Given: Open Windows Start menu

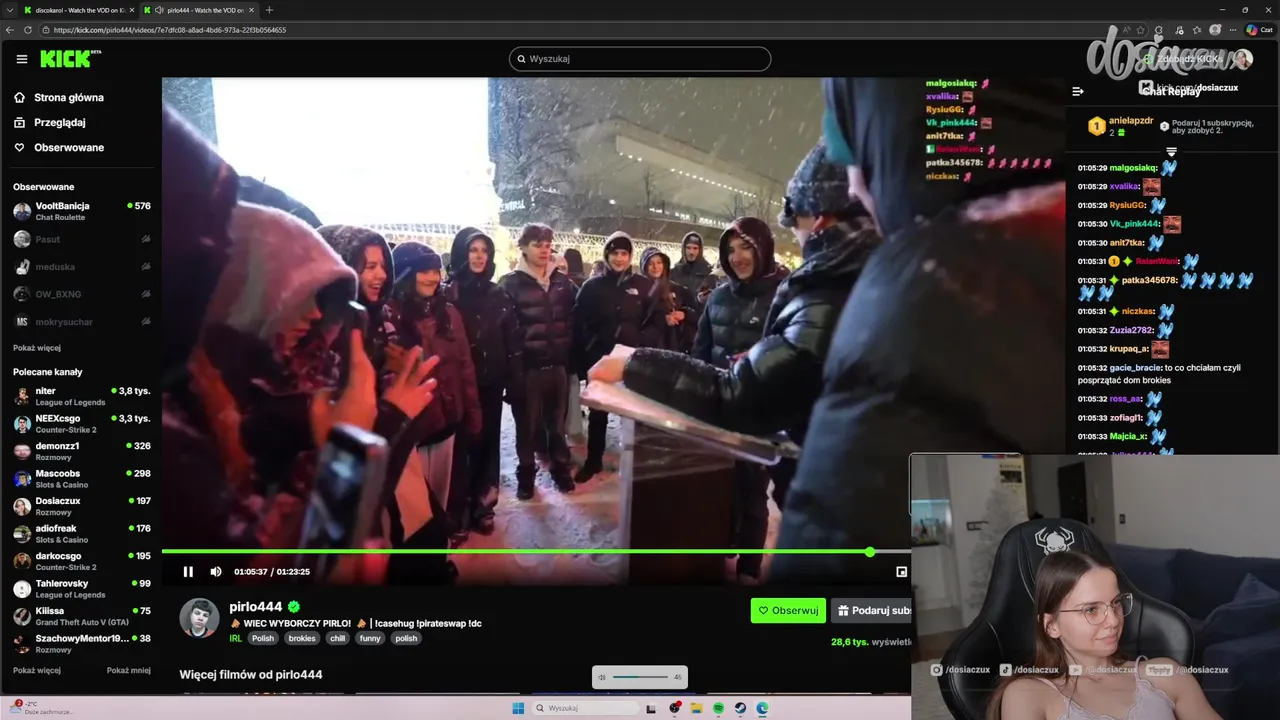Looking at the screenshot, I should coord(518,708).
